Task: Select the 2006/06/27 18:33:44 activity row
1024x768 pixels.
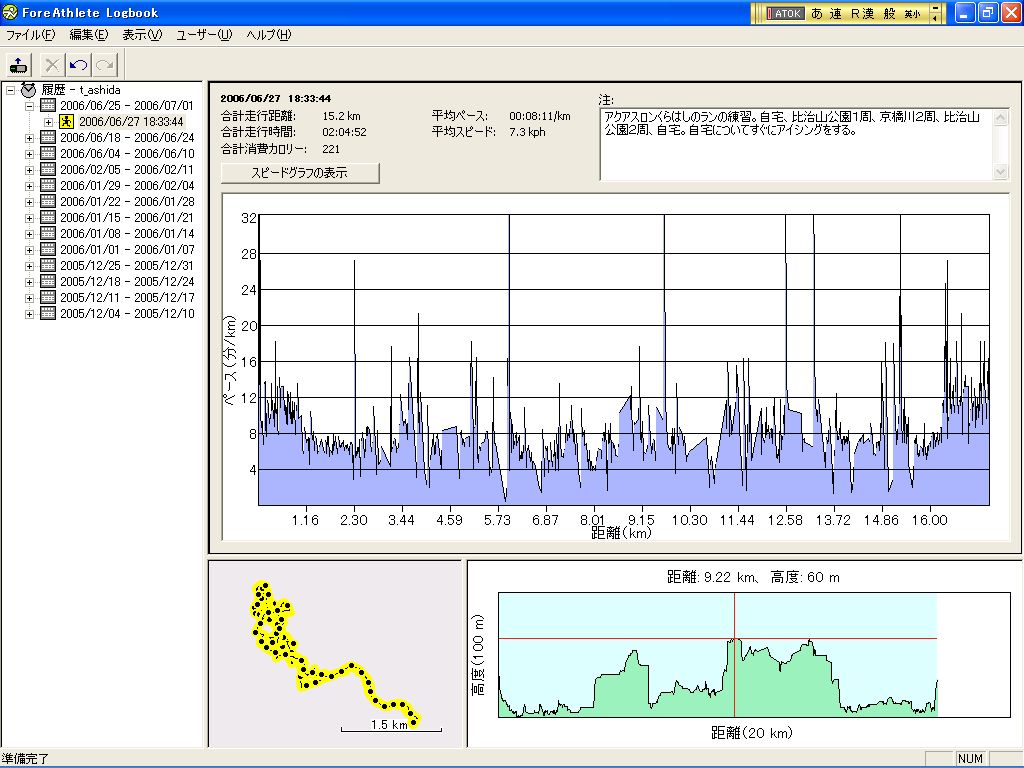Action: (x=131, y=121)
